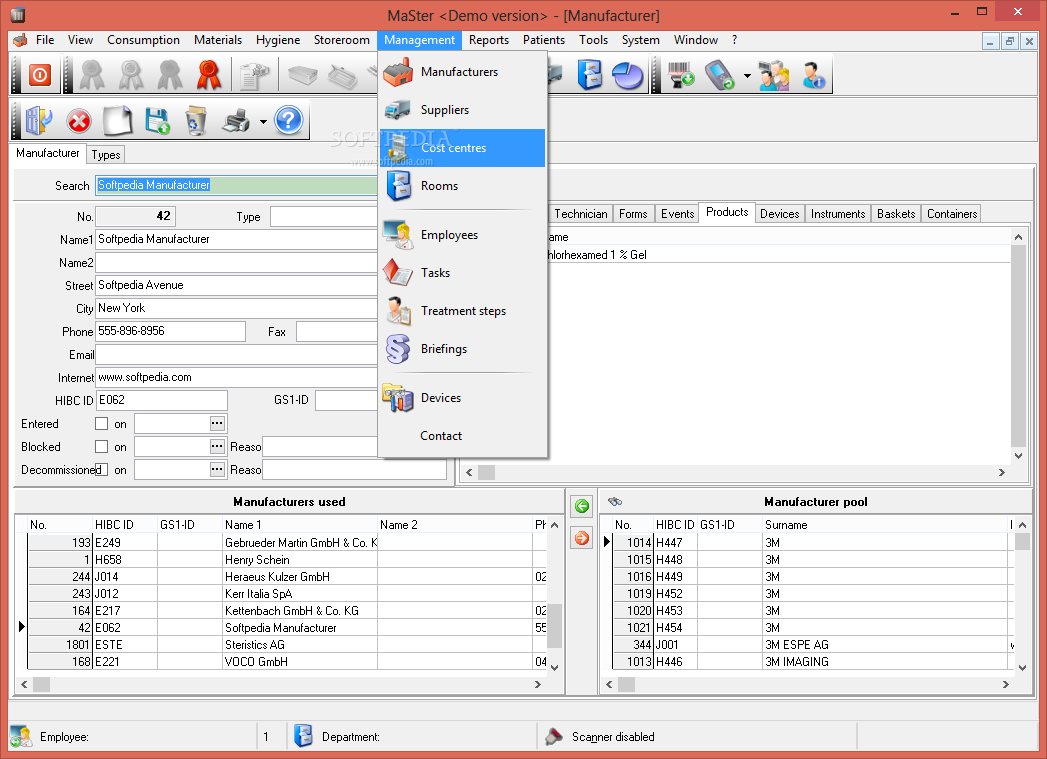Click the blue filing cabinet toolbar icon

[590, 75]
